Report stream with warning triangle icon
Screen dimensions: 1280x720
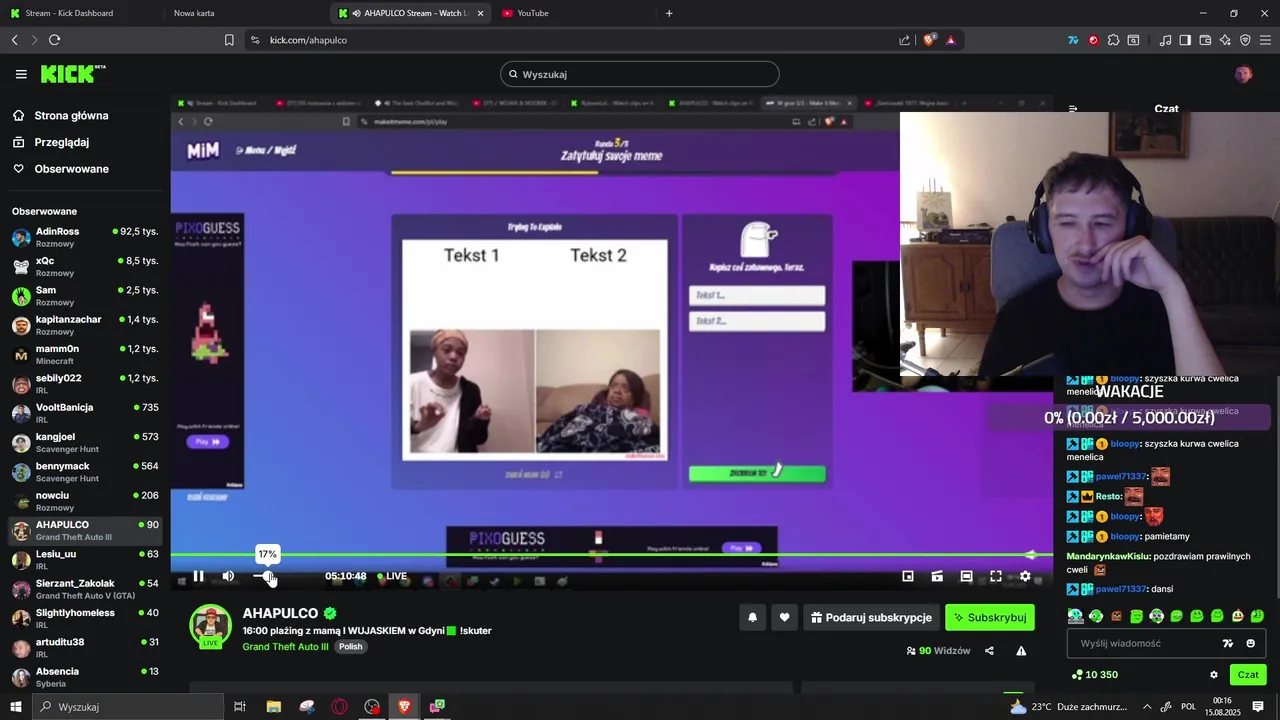[x=1021, y=651]
